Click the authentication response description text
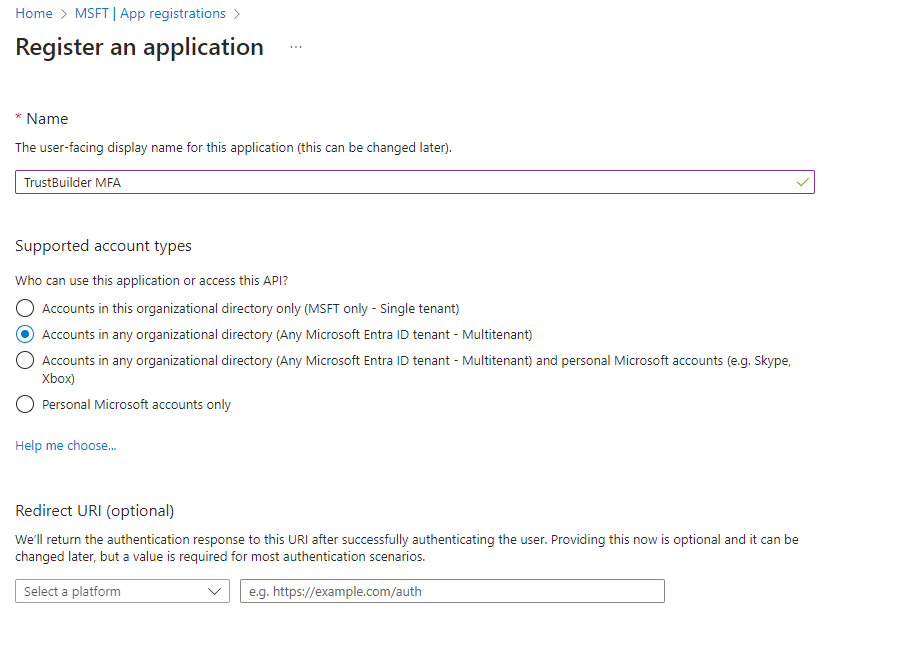 click(407, 548)
